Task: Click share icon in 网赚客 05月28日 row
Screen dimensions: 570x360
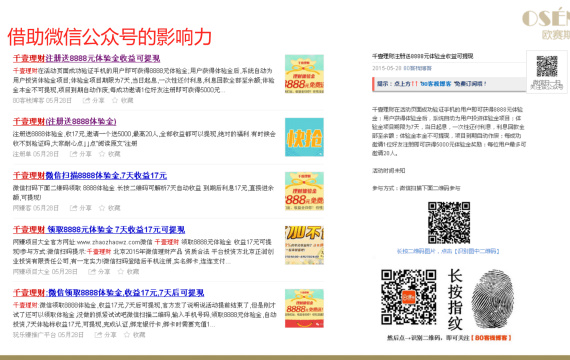Action: (73, 208)
